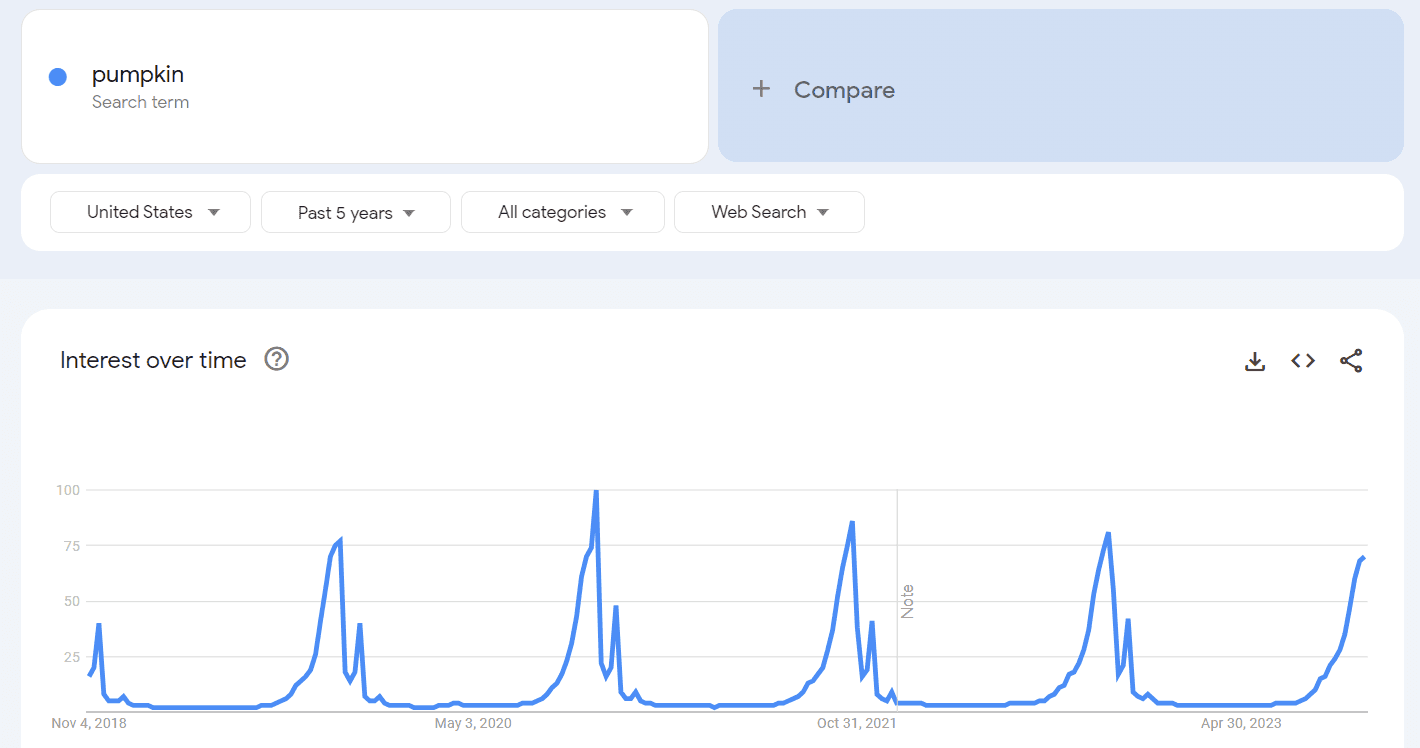
Task: Click the 25 y-axis value
Action: 71,657
